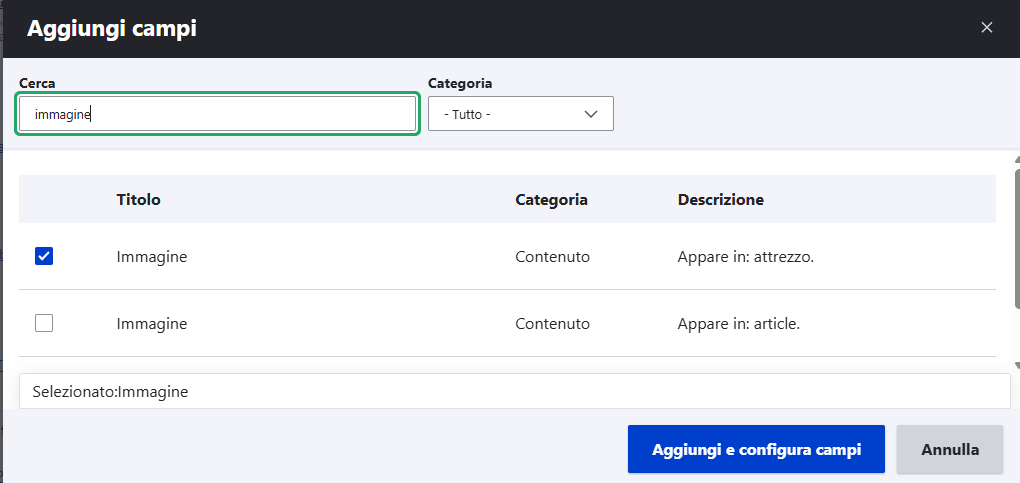This screenshot has height=483, width=1020.
Task: Uncheck the Immagine field appearing in attrezzo
Action: pos(44,257)
